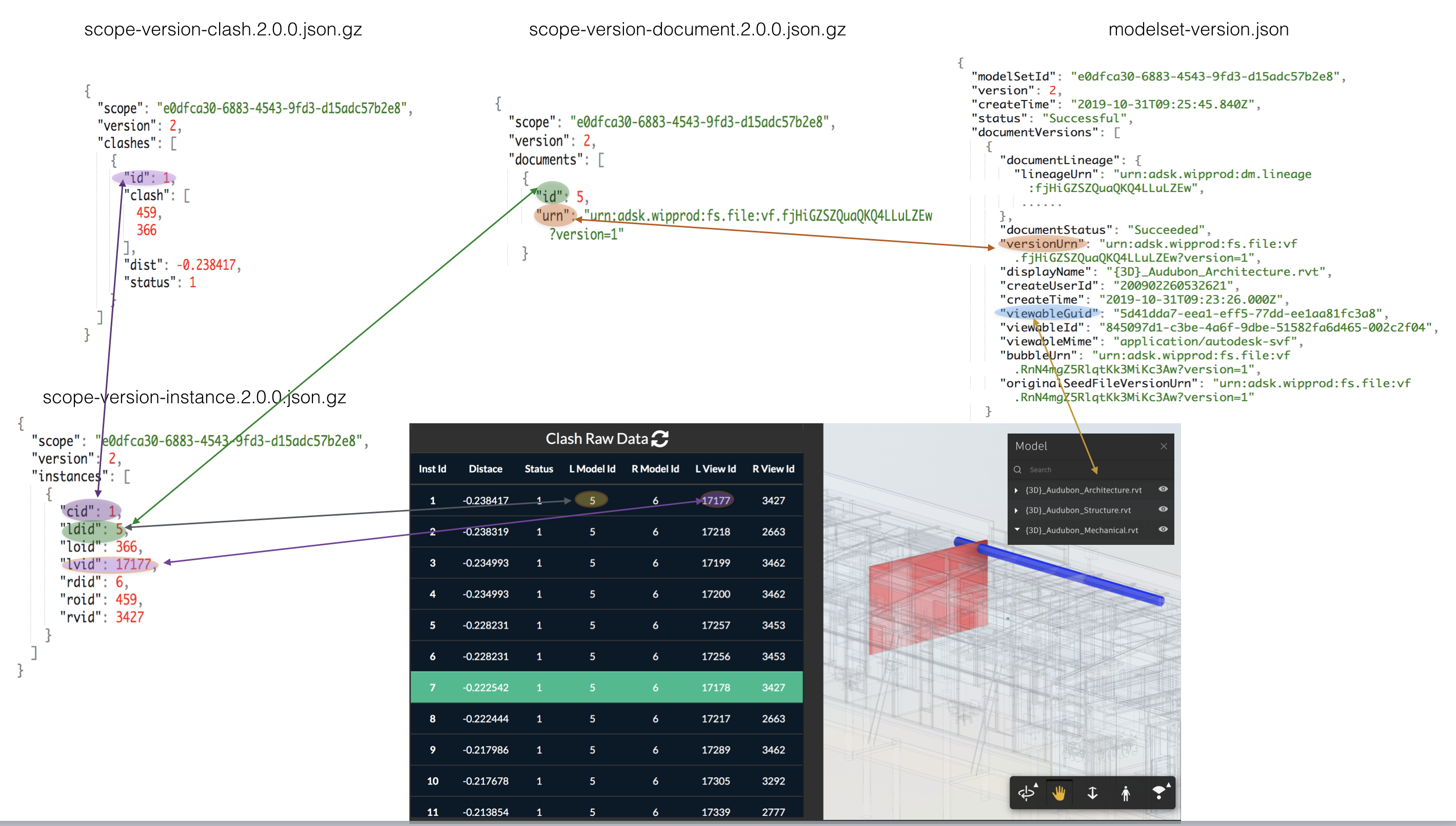Click the R Model Id column header
Image resolution: width=1456 pixels, height=826 pixels.
655,468
